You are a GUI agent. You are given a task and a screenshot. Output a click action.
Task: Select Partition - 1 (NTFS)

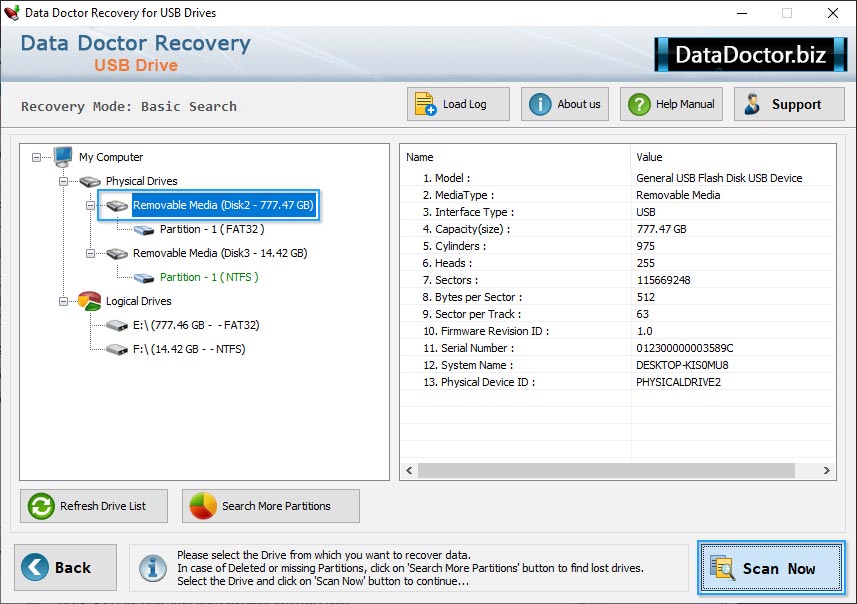209,277
